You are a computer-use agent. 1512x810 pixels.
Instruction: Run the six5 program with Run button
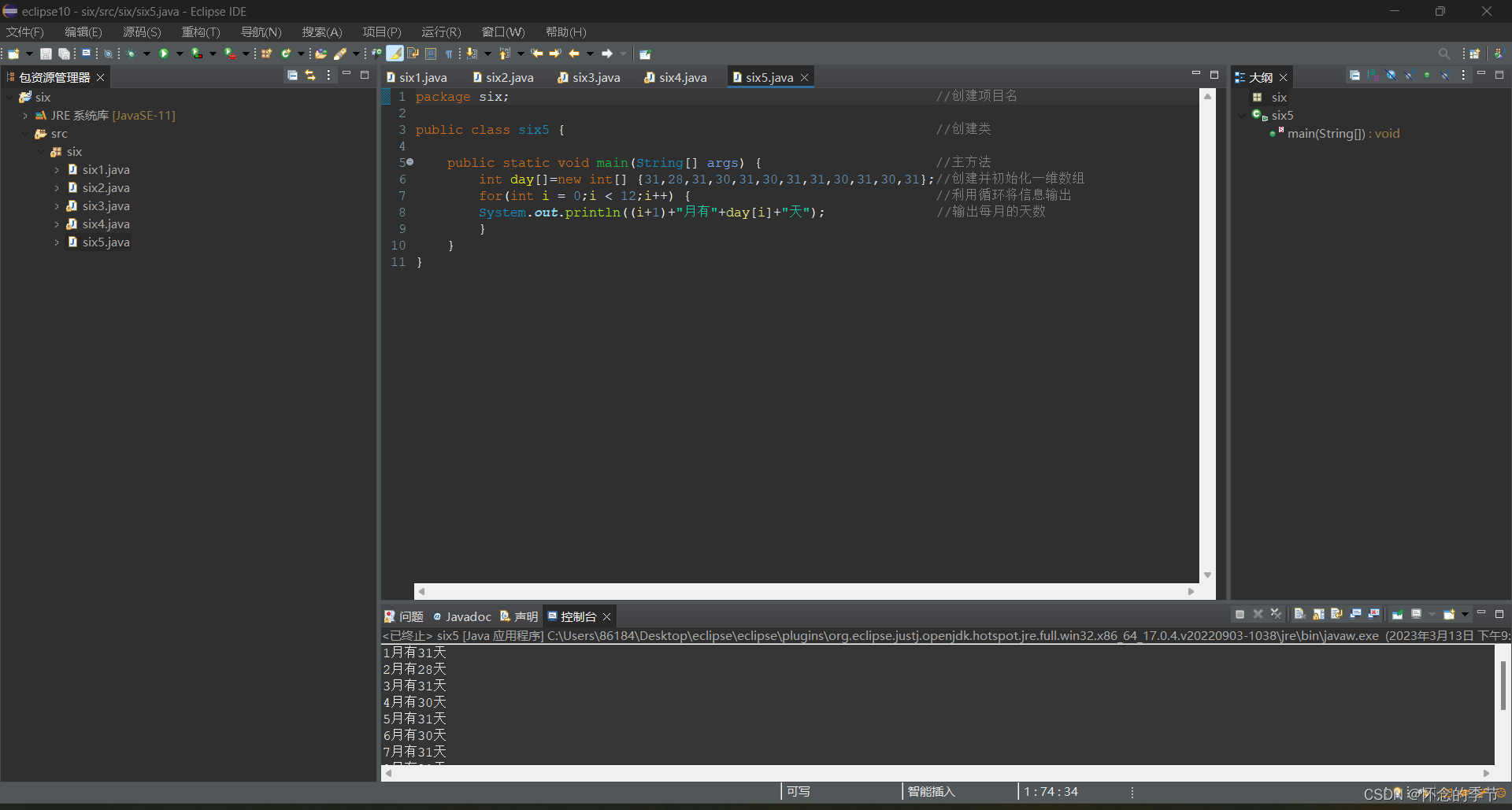click(164, 53)
